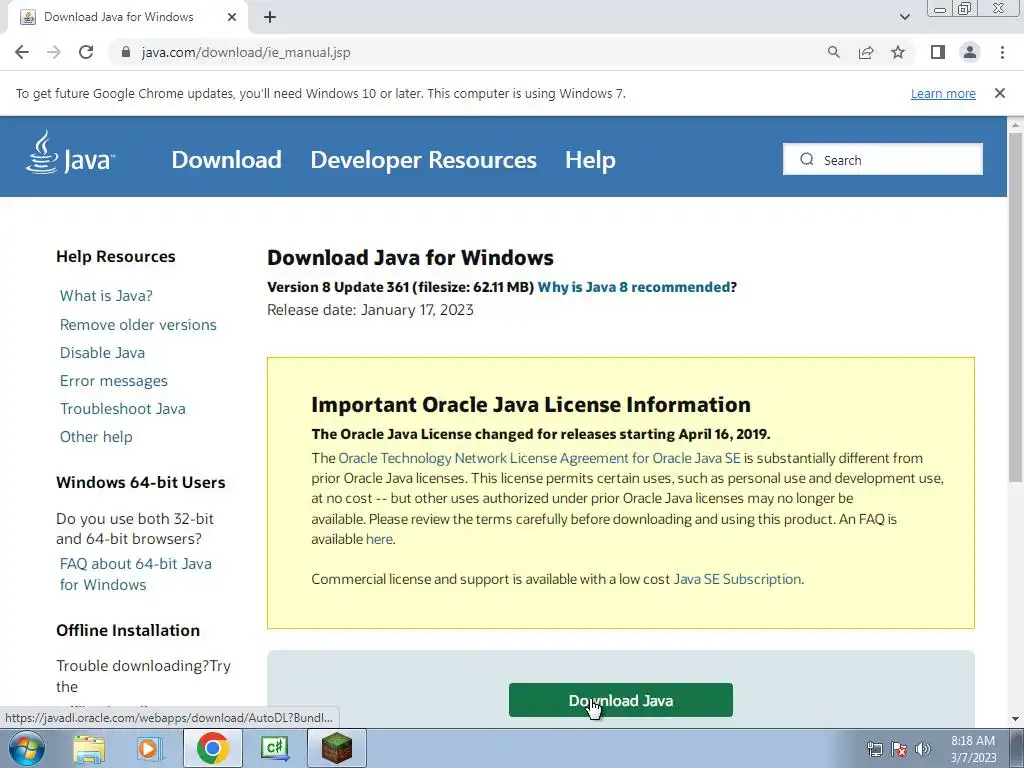Share this page with the share icon
1024x768 pixels.
click(x=866, y=52)
